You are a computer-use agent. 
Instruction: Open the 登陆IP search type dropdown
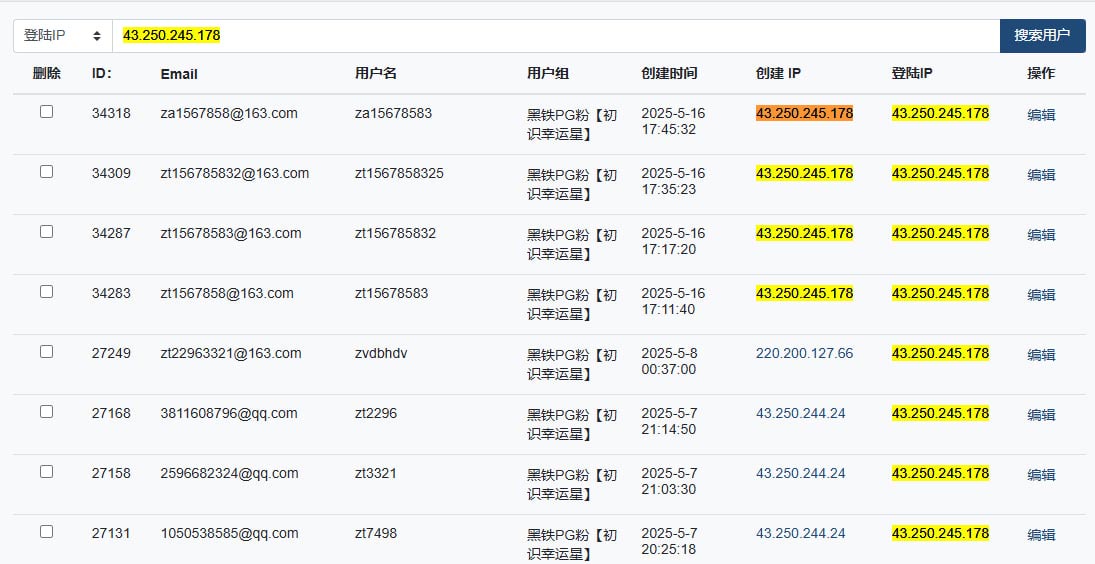(63, 36)
